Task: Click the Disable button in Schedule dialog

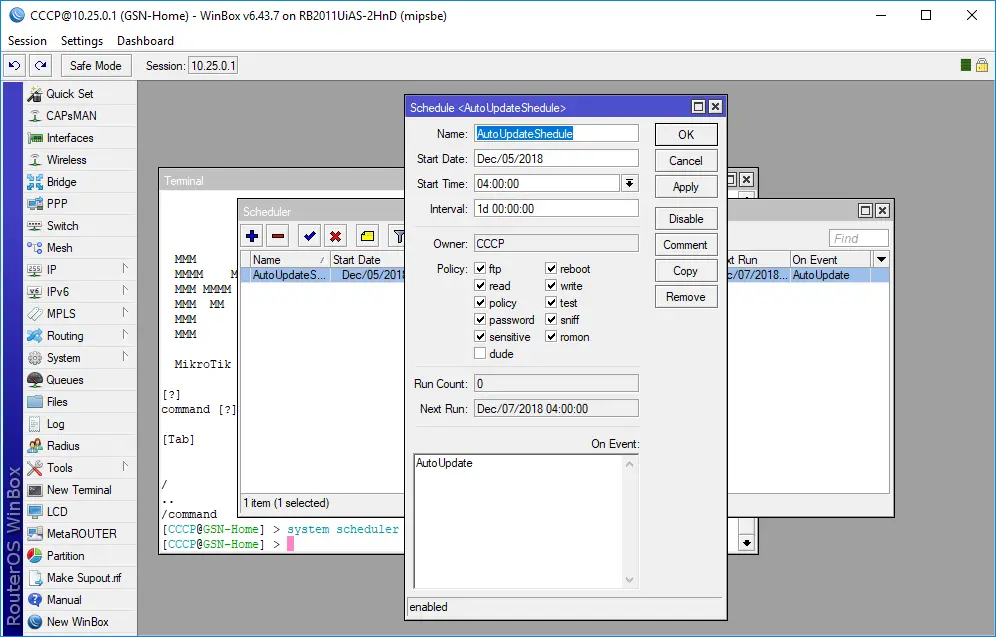Action: pyautogui.click(x=686, y=219)
